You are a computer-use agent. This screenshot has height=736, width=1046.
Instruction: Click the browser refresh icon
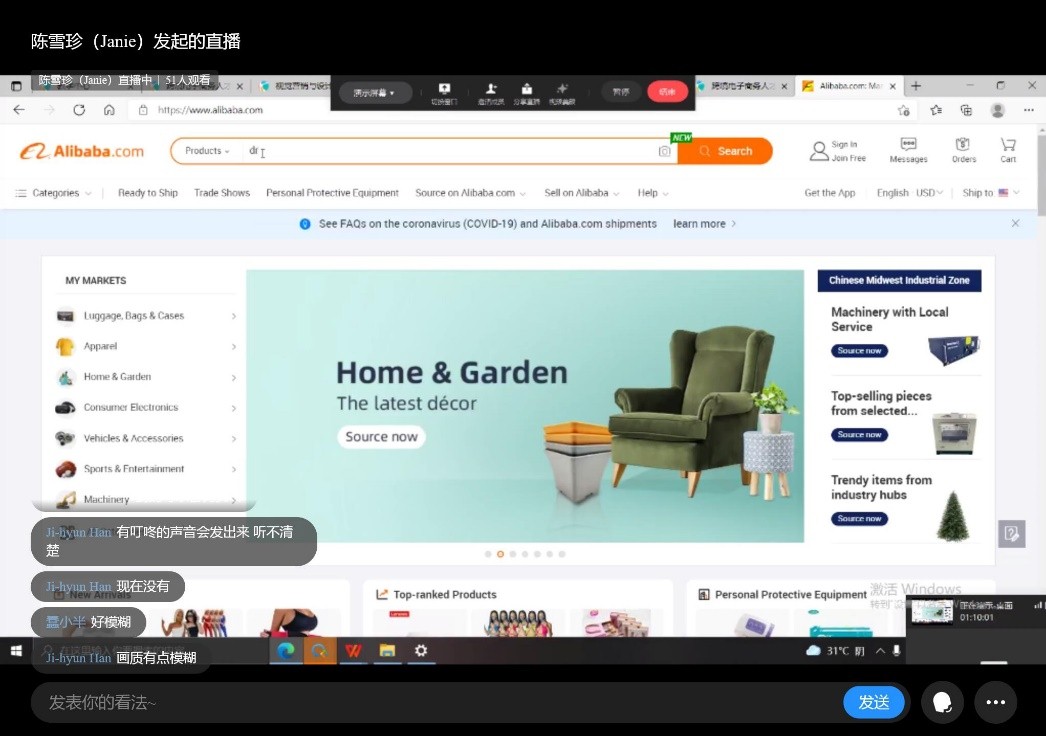[79, 110]
